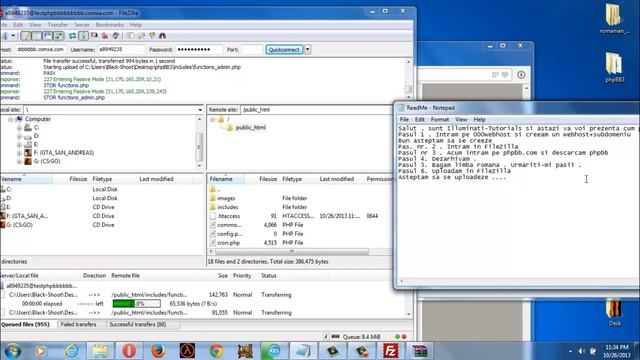The height and width of the screenshot is (360, 640).
Task: Click the Username input field
Action: (x=121, y=49)
